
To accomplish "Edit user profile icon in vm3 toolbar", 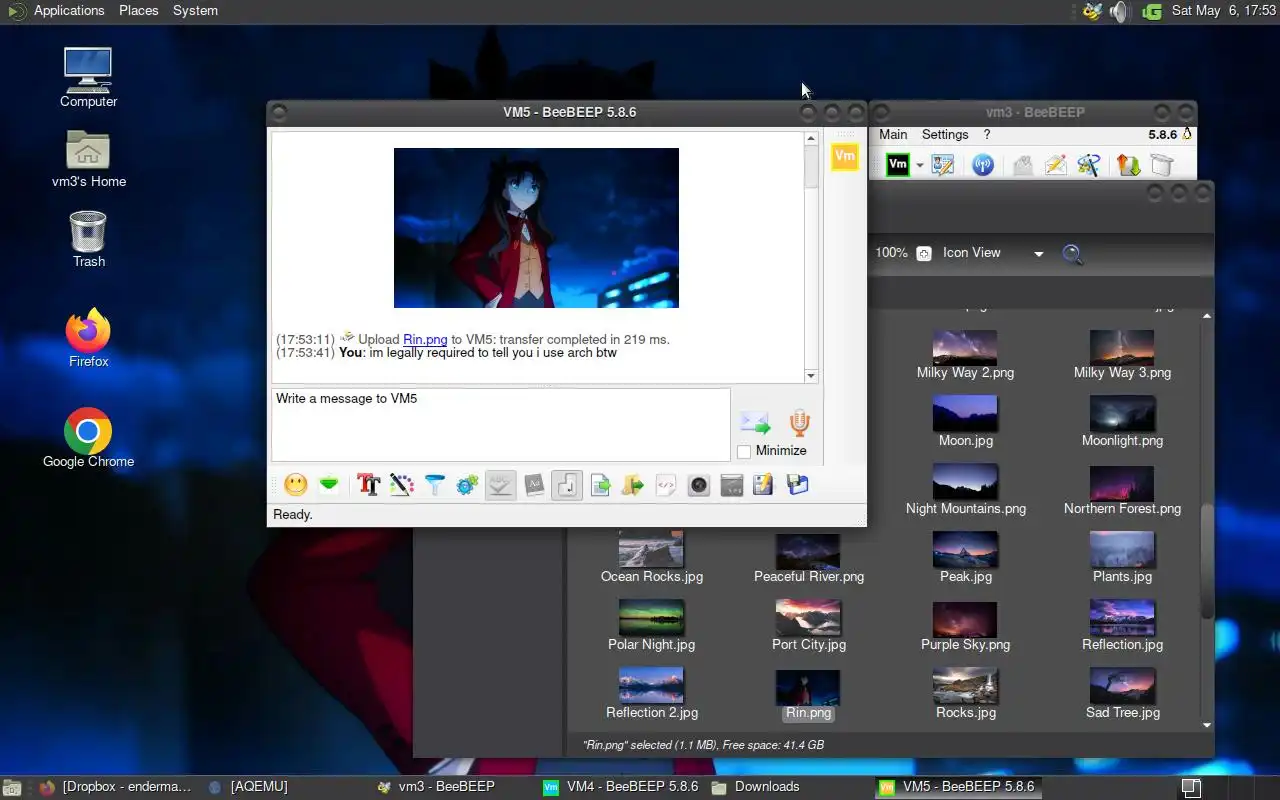I will pos(943,165).
